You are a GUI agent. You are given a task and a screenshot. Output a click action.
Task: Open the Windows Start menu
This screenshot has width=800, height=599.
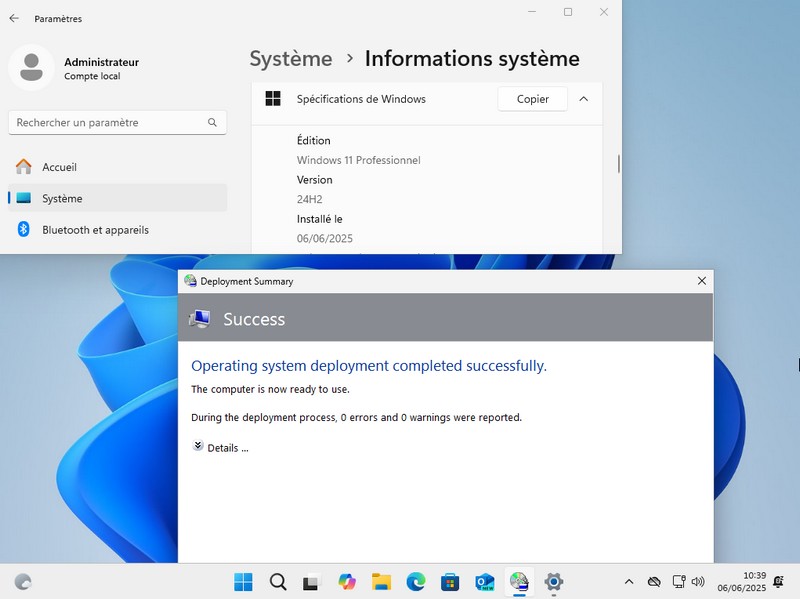[243, 581]
